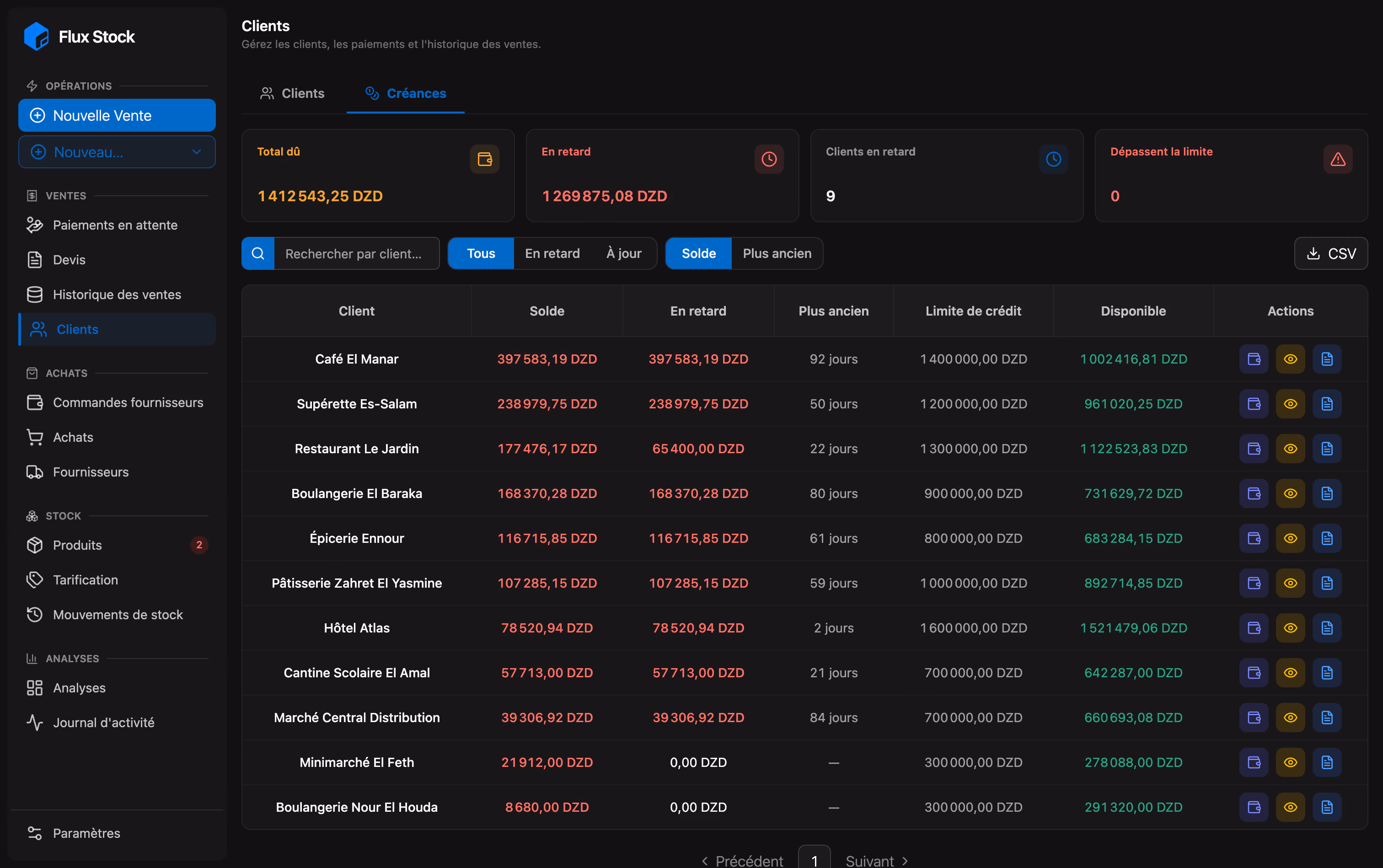Export table with CSV button

(1331, 254)
